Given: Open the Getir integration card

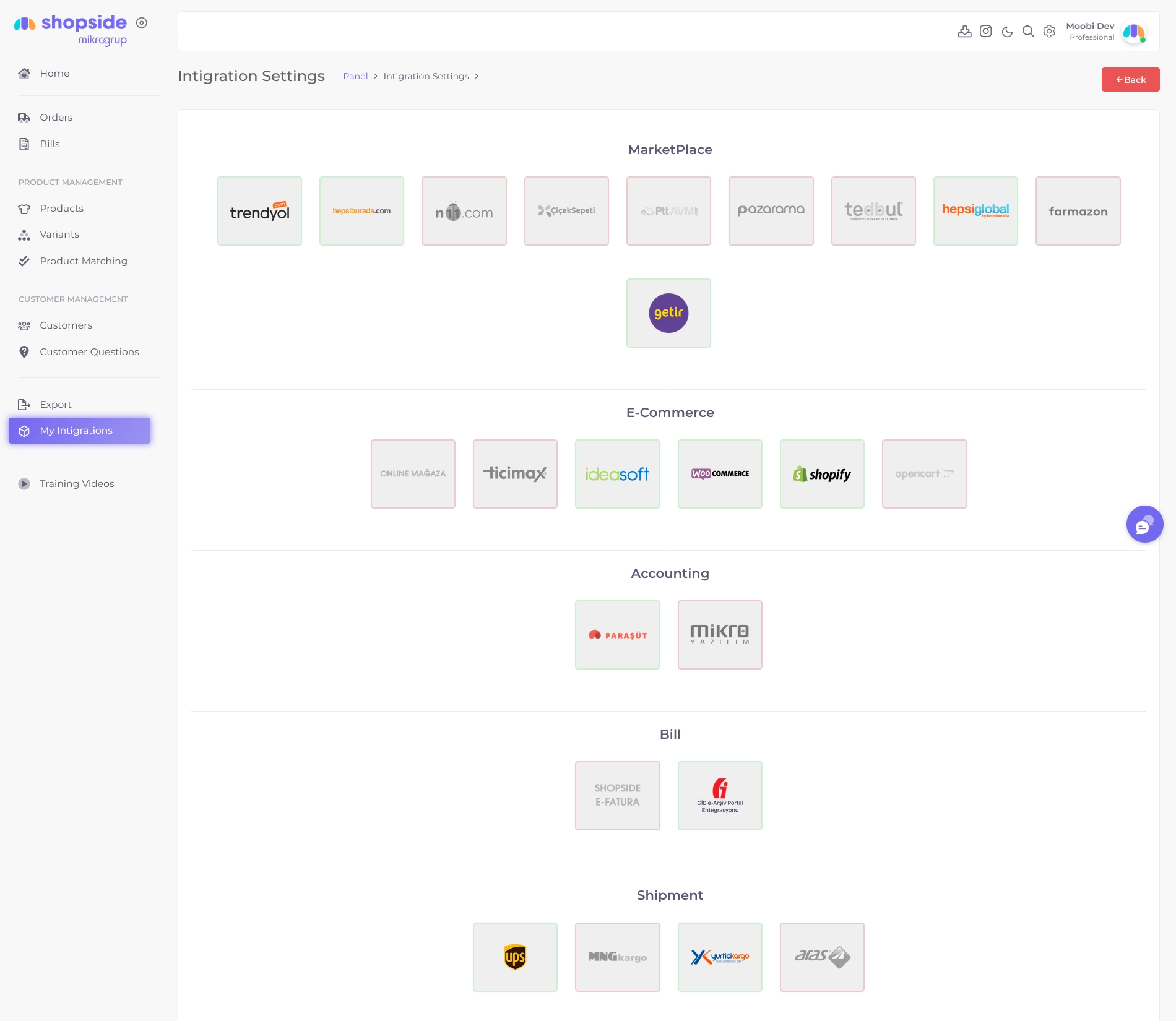Looking at the screenshot, I should coord(668,313).
